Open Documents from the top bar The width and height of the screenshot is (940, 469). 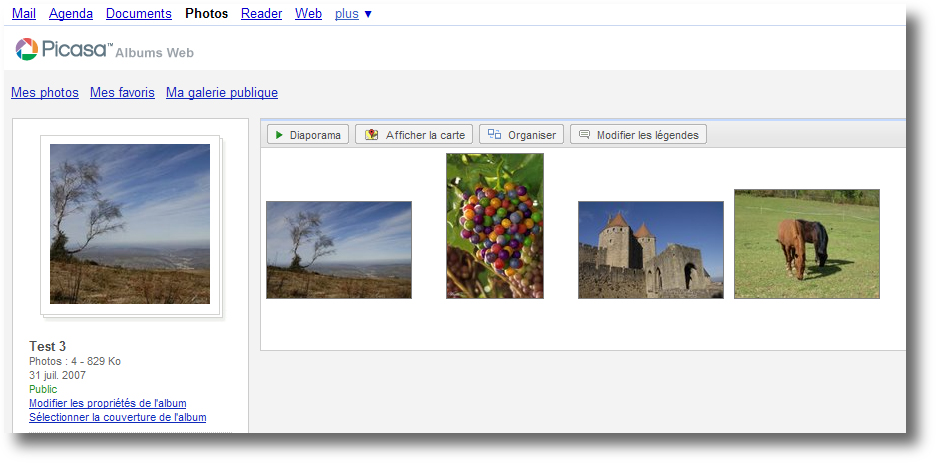pyautogui.click(x=139, y=14)
